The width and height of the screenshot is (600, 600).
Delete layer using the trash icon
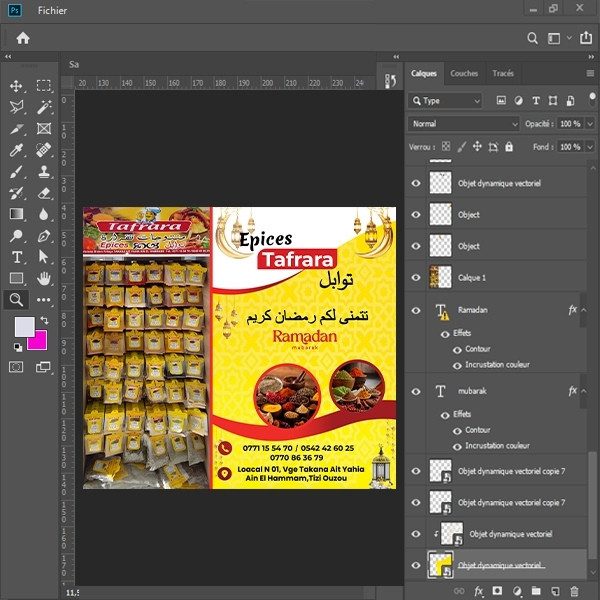(x=573, y=591)
